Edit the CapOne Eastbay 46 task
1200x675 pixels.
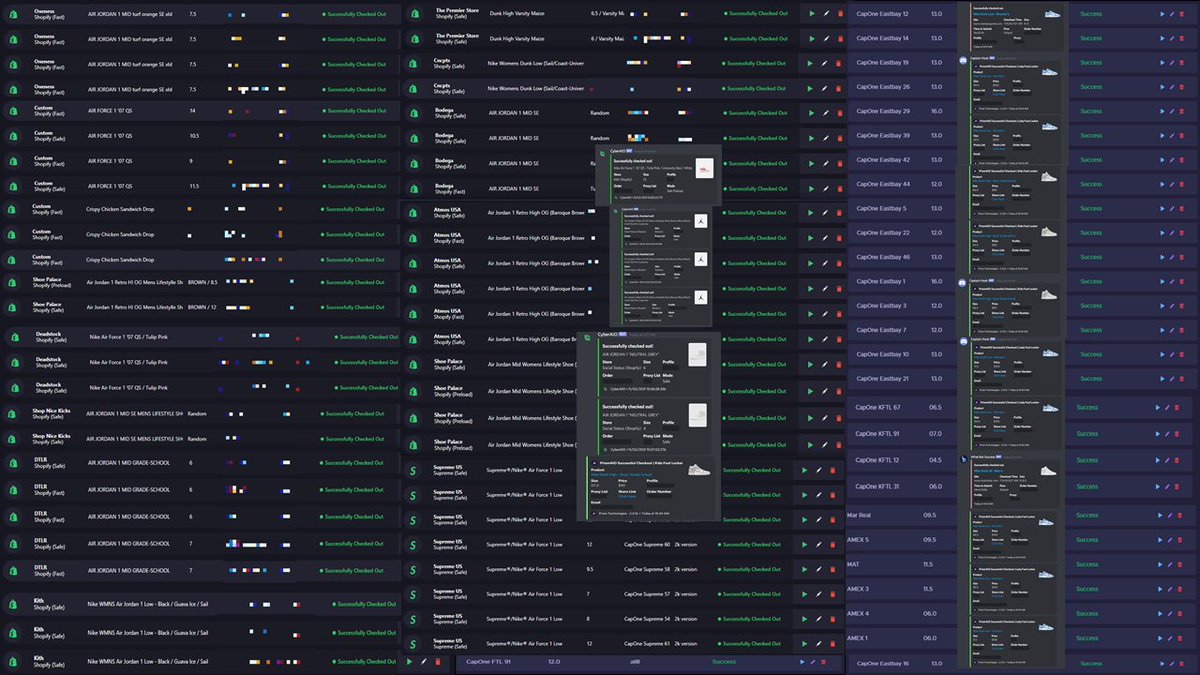[1173, 257]
